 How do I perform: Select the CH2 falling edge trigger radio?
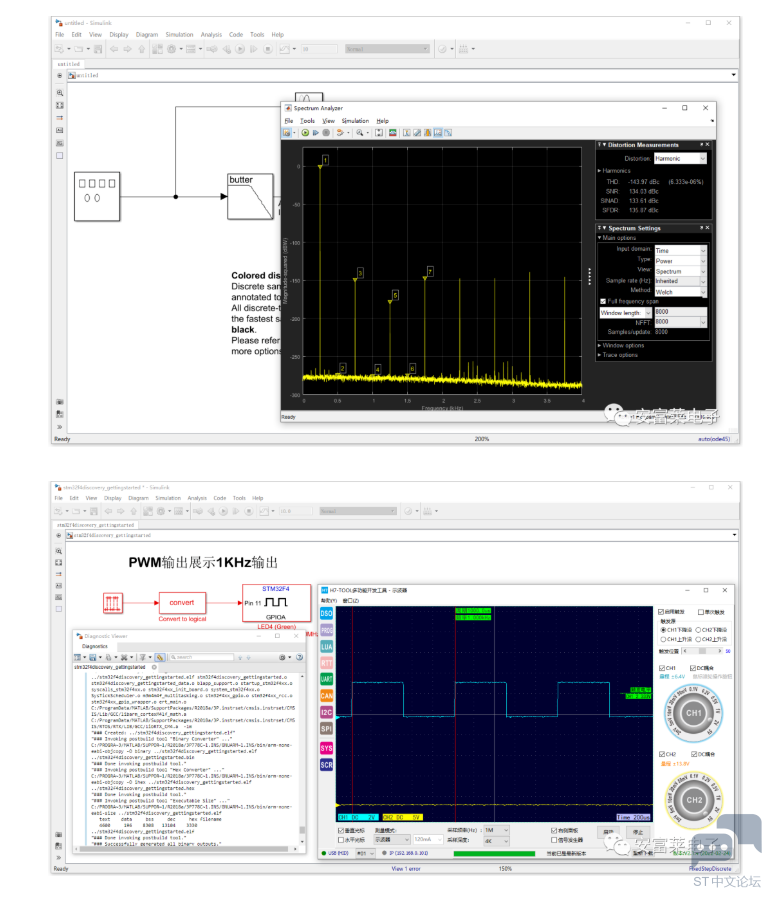[698, 630]
